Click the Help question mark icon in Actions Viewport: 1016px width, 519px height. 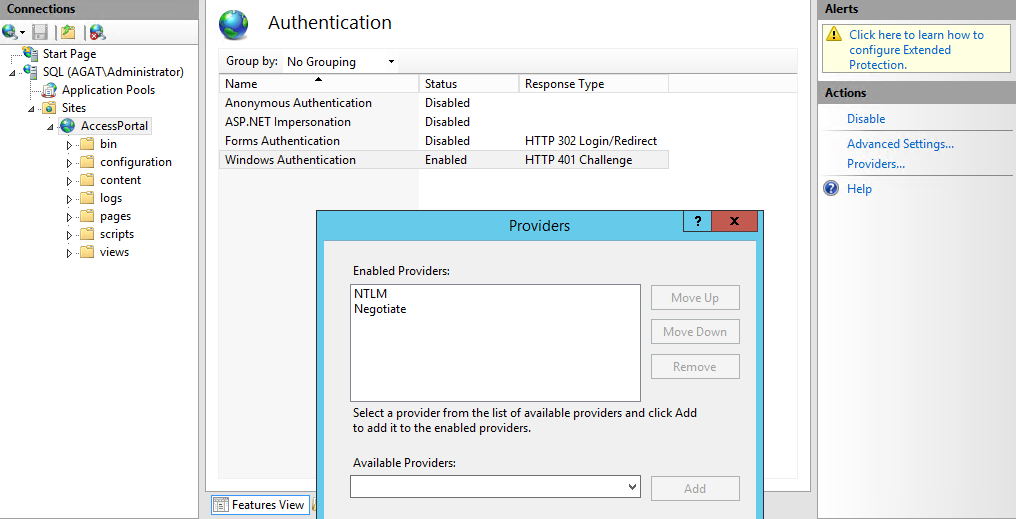tap(831, 189)
